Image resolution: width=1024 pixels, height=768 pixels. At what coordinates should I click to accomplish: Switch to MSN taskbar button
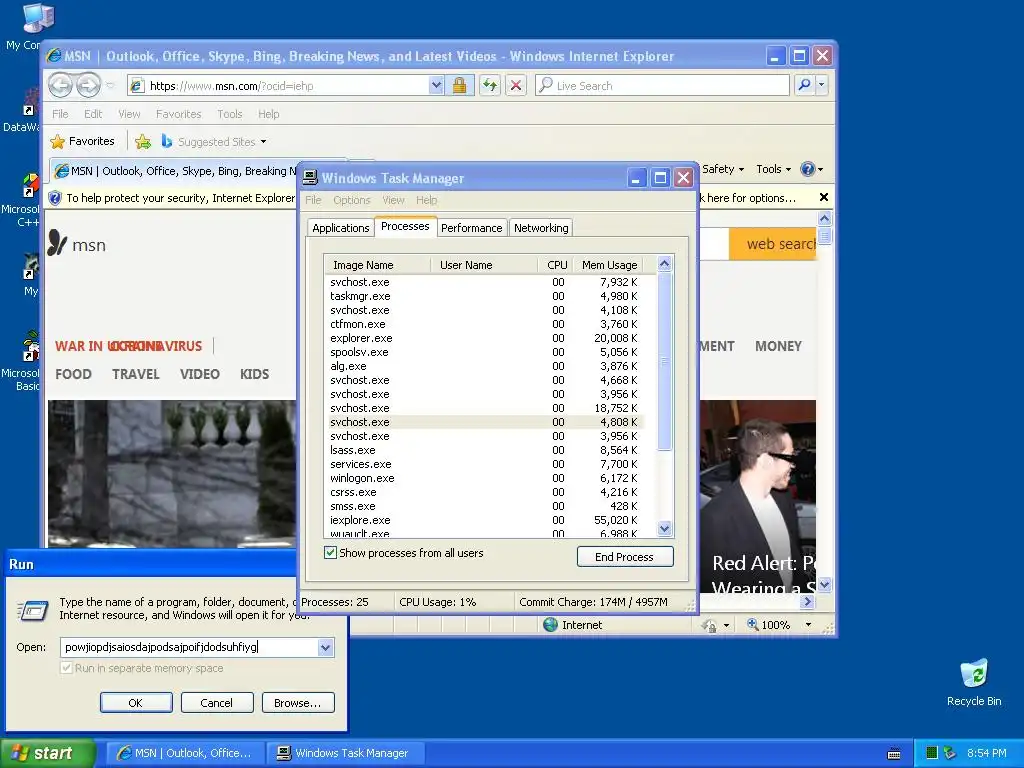coord(185,753)
